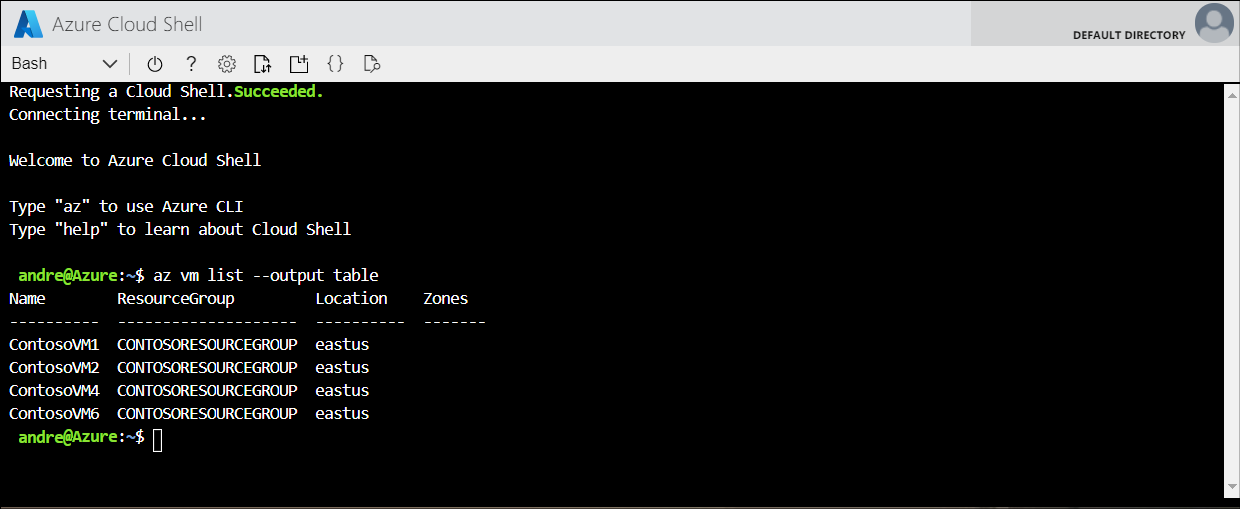Click CONTOSORESOURCEGROUP in ContosoVM6 row
The image size is (1240, 509).
click(207, 413)
